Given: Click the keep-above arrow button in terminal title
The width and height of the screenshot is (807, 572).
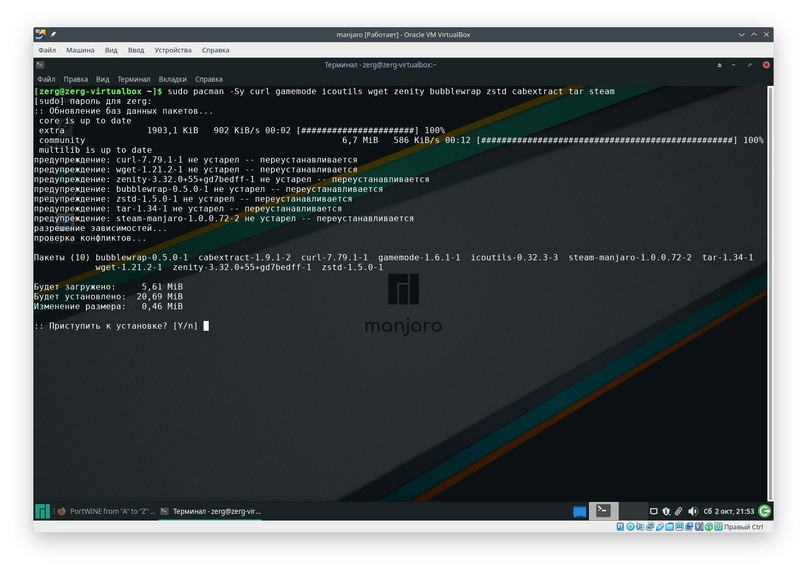Looking at the screenshot, I should click(720, 65).
